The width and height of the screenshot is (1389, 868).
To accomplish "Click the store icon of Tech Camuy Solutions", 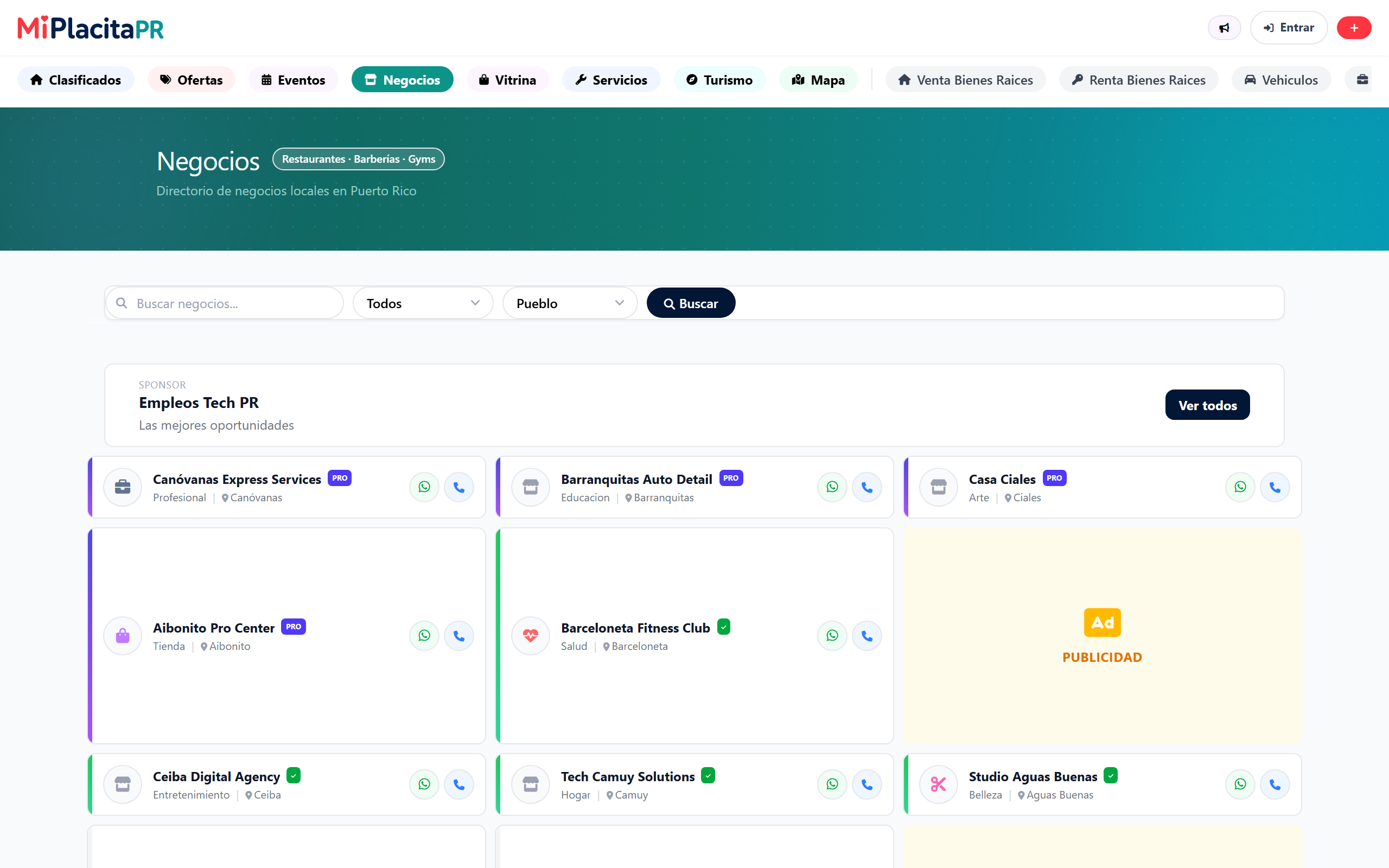I will 531,784.
